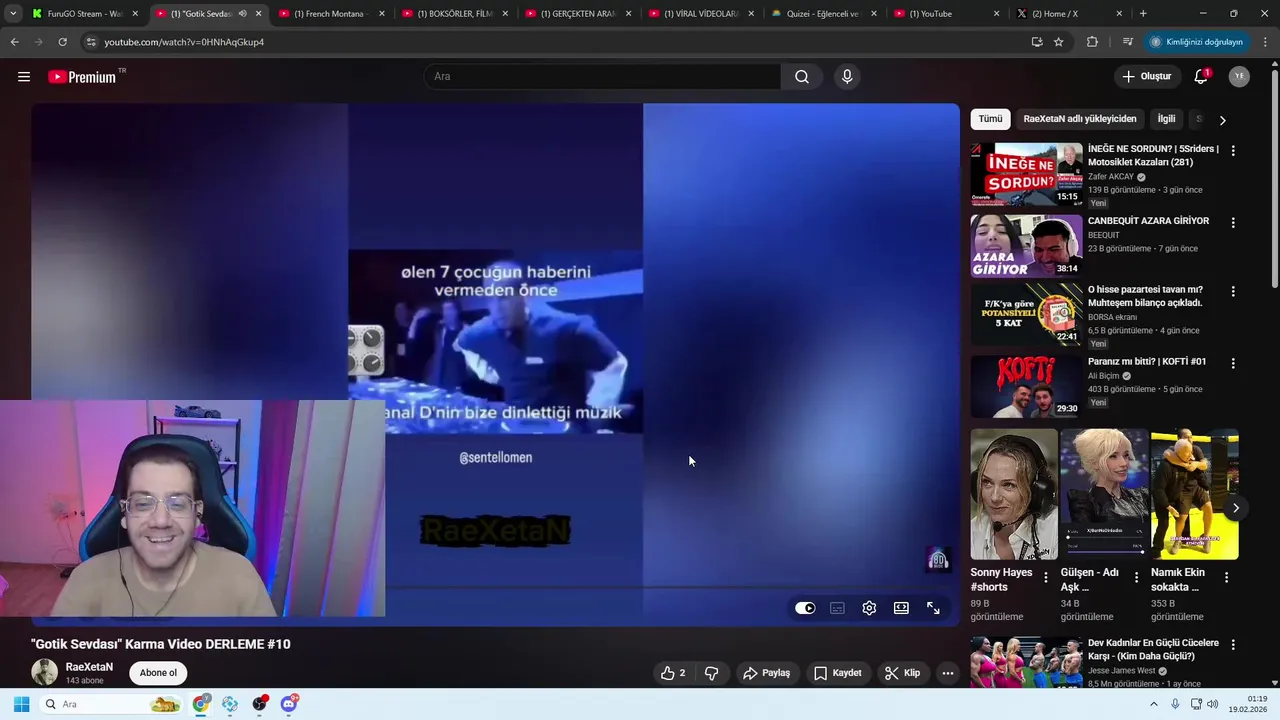Select the İlgili filter chip
Screen dimensions: 1280x720
tap(1166, 119)
